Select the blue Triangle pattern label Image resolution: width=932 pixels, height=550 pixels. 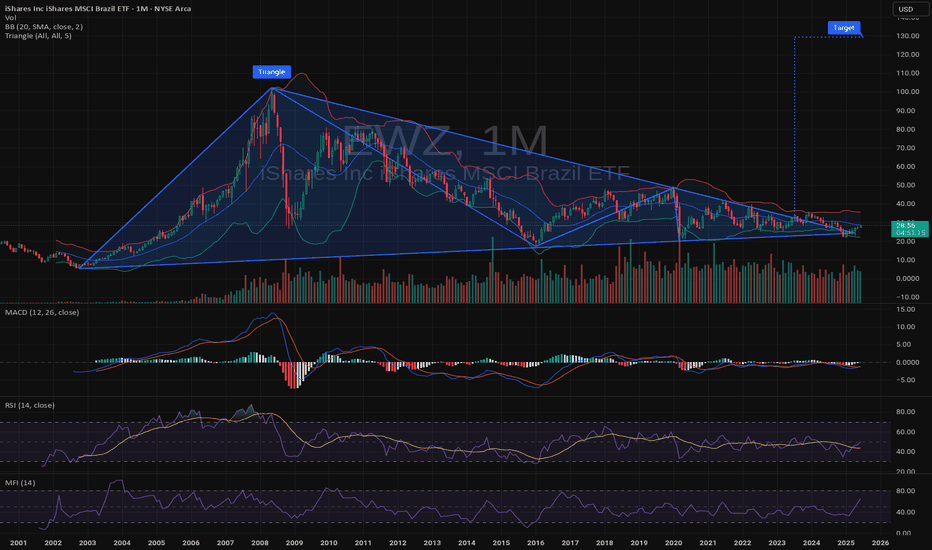click(272, 72)
